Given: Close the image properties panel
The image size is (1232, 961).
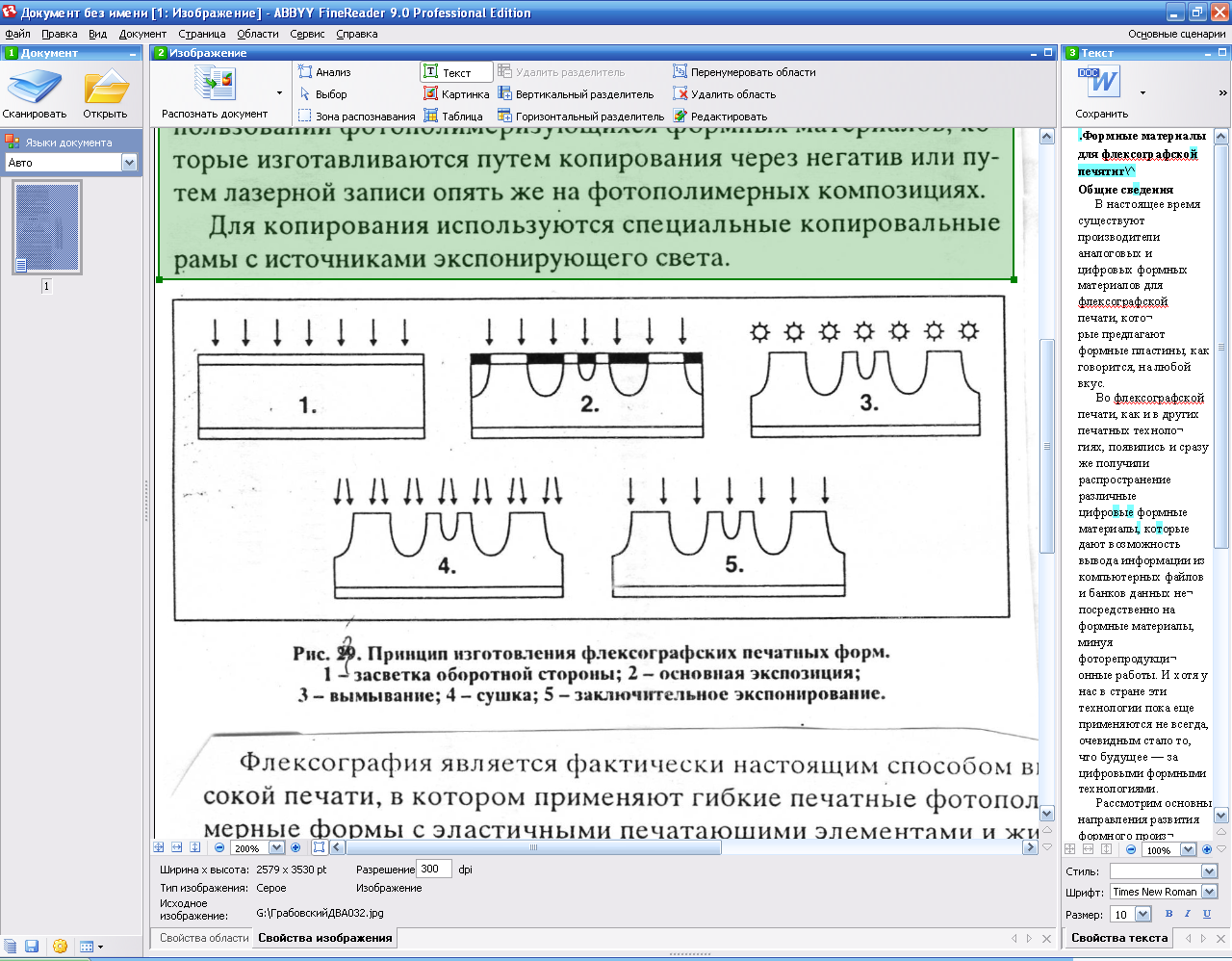Looking at the screenshot, I should tap(1047, 938).
